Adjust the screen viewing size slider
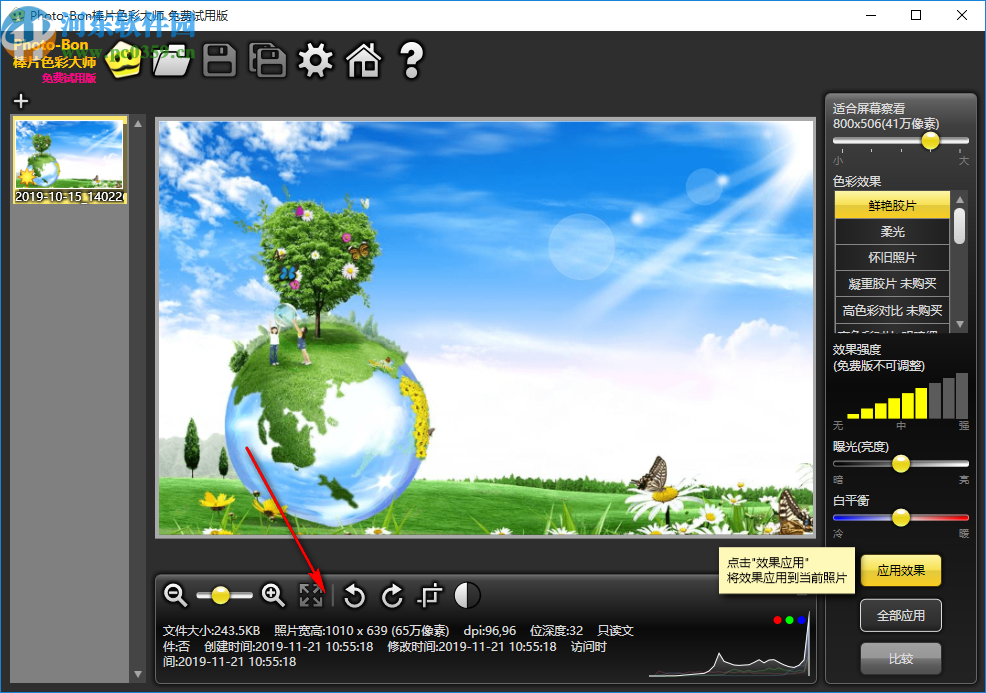 coord(900,141)
